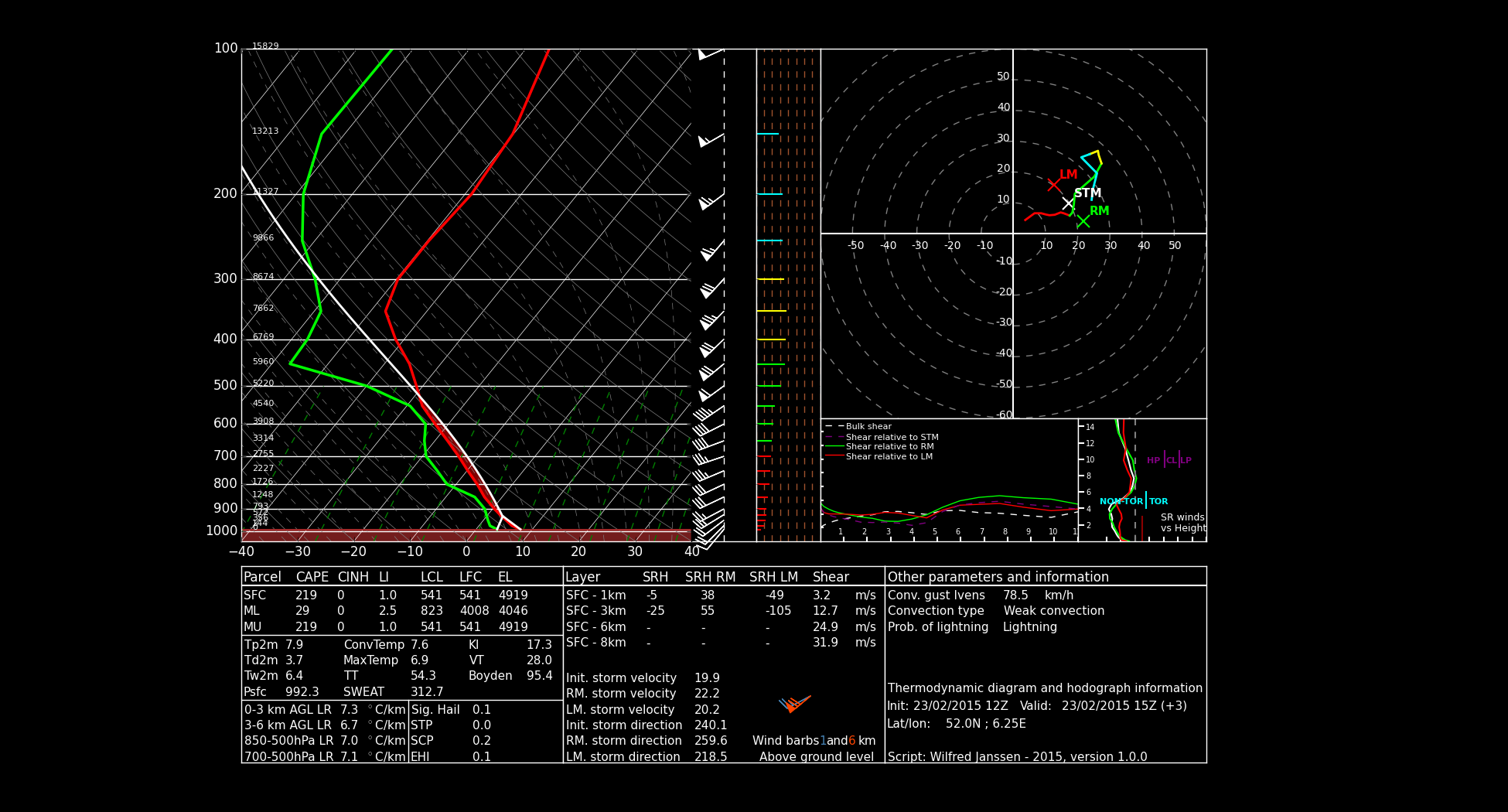Click the wind barb at the 500 hPa level
Screen dimensions: 1508x812
coord(711,391)
